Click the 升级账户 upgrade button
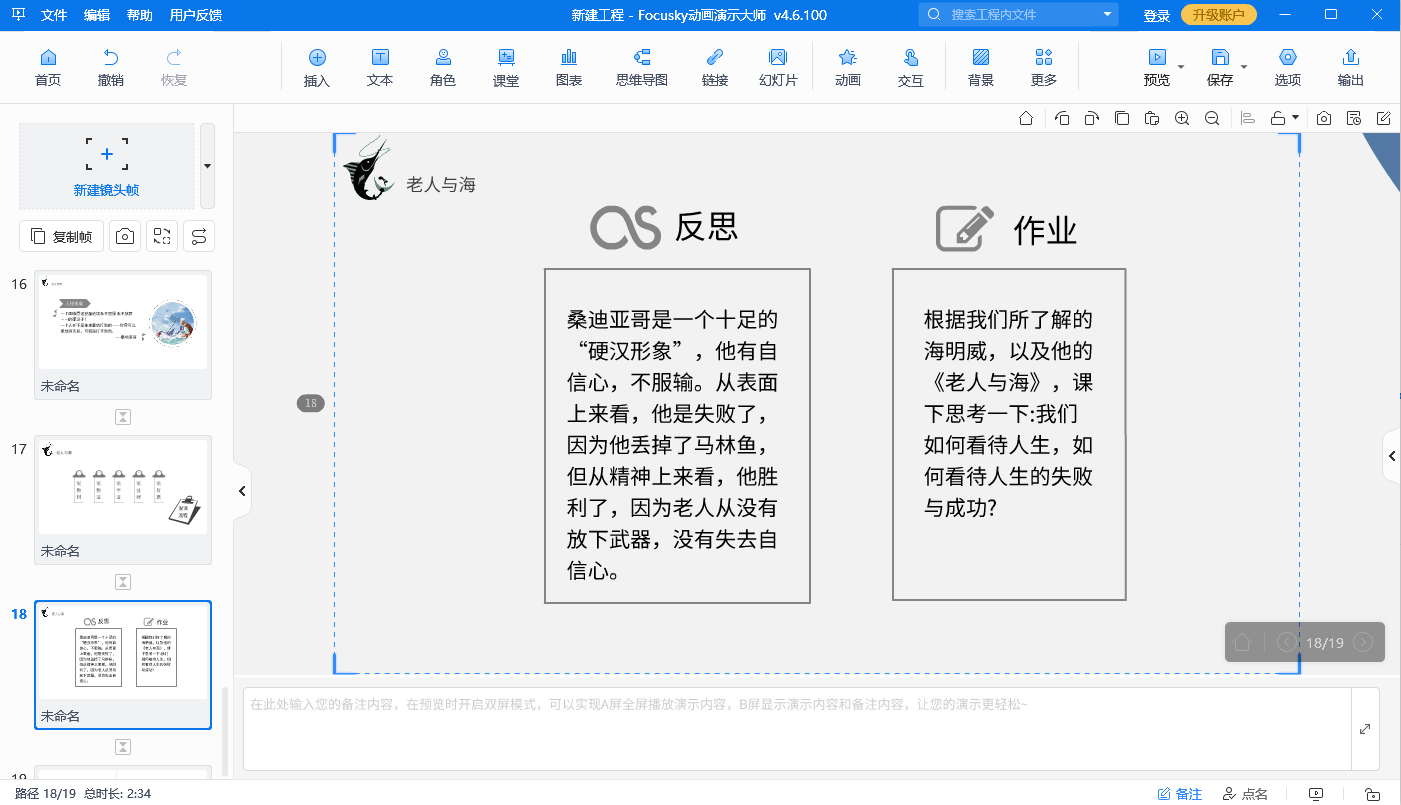The height and width of the screenshot is (805, 1401). (1219, 15)
